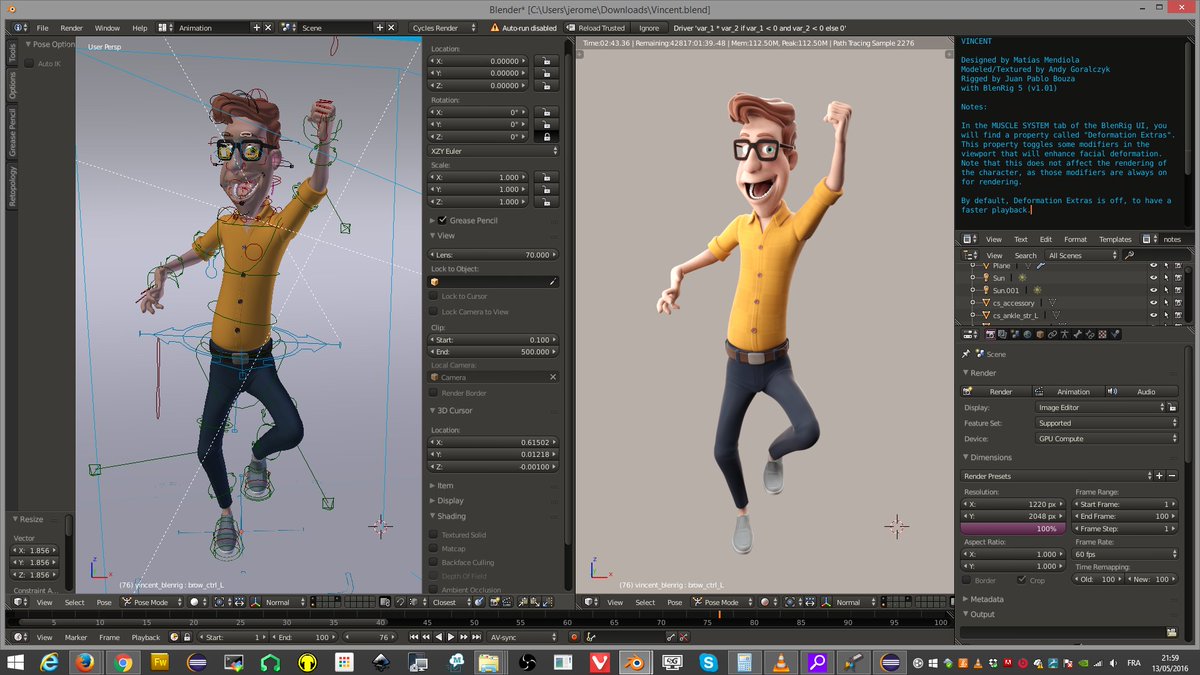The width and height of the screenshot is (1200, 675).
Task: Hide the Sun.001 object with eye icon
Action: pyautogui.click(x=1153, y=290)
